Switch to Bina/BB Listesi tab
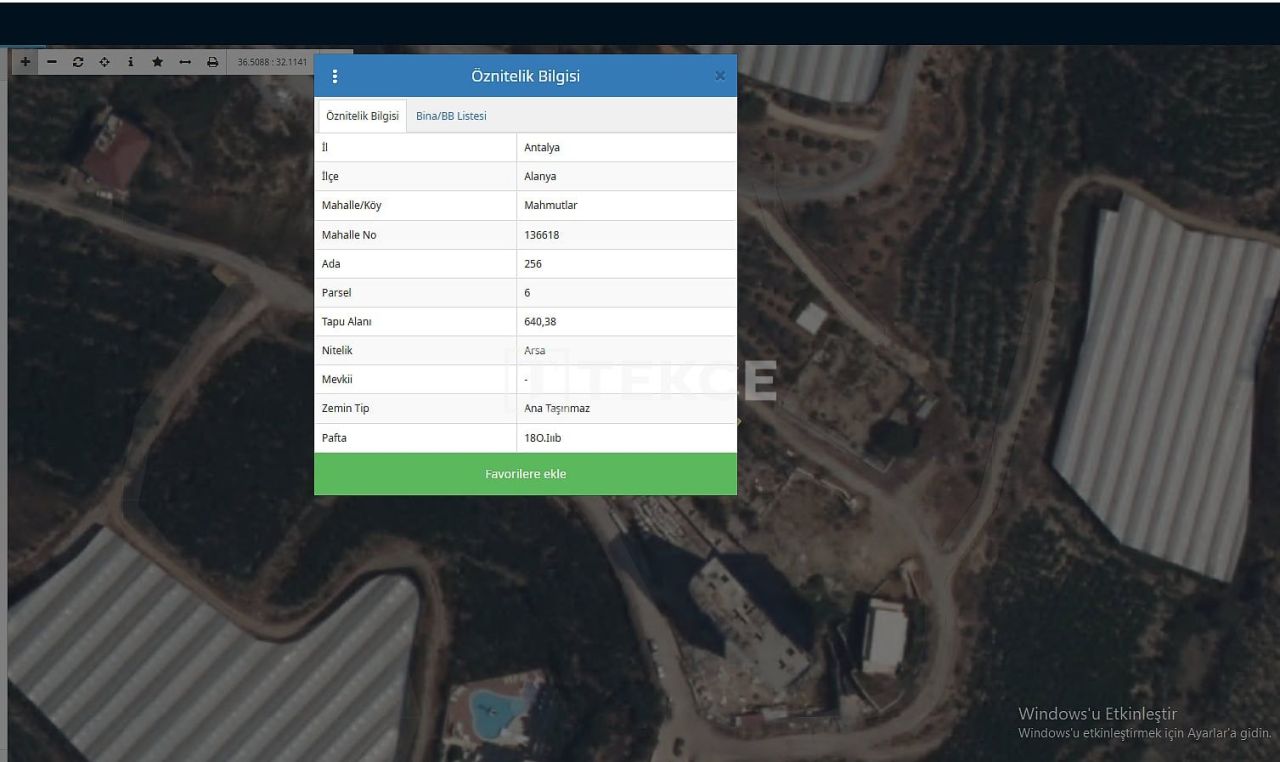The height and width of the screenshot is (762, 1280). 451,116
